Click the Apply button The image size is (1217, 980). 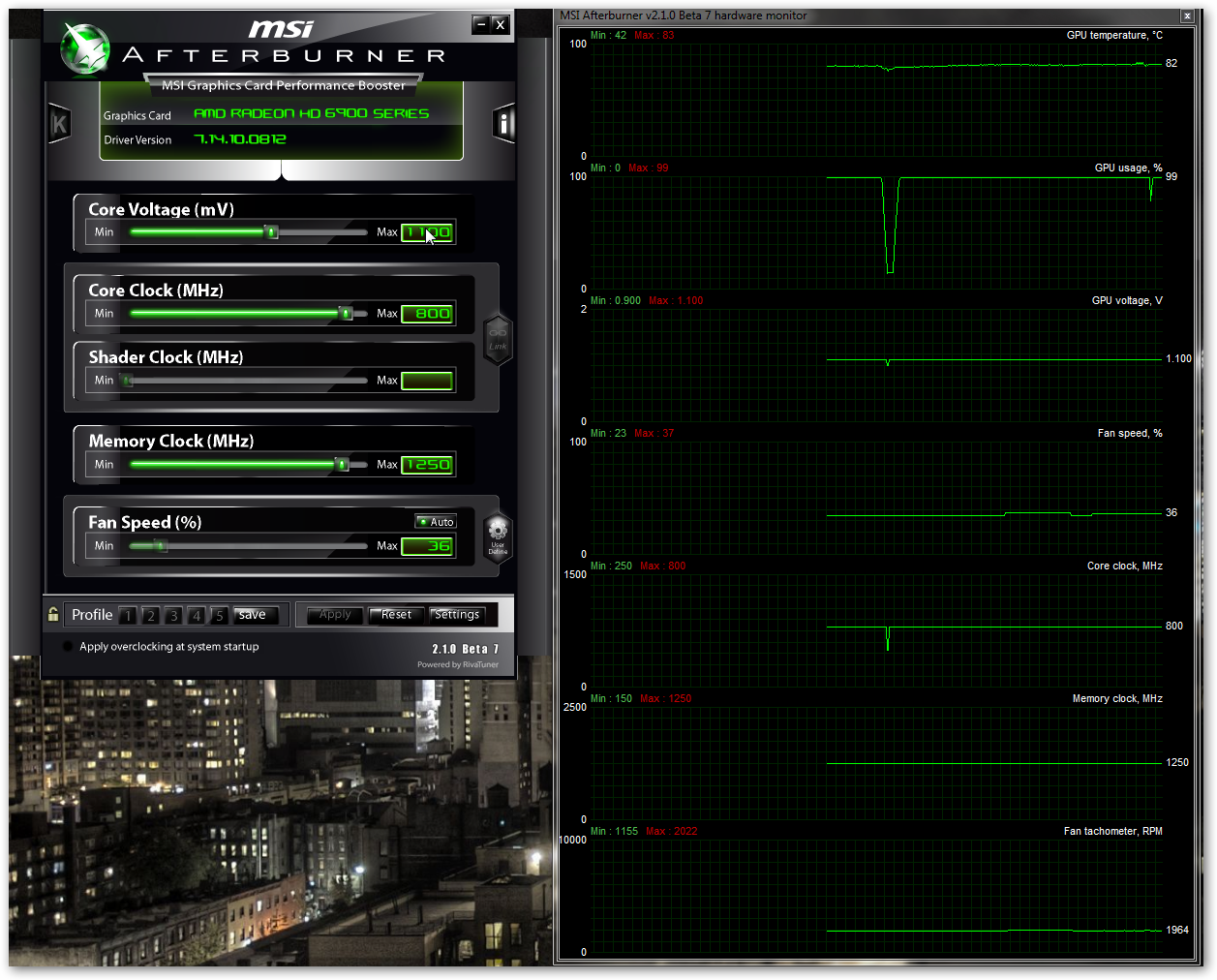pos(335,615)
